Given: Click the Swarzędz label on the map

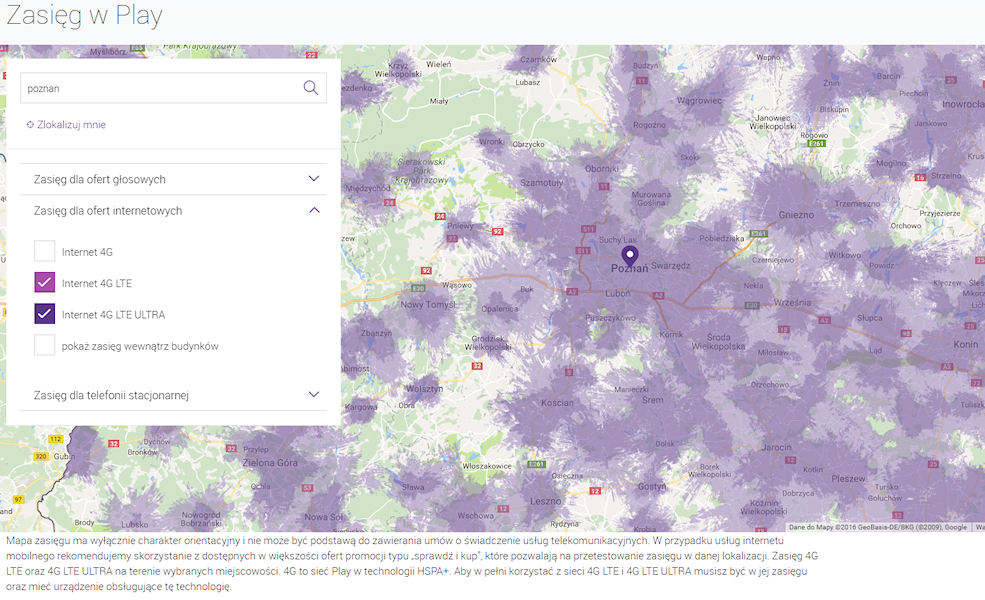Looking at the screenshot, I should (670, 266).
